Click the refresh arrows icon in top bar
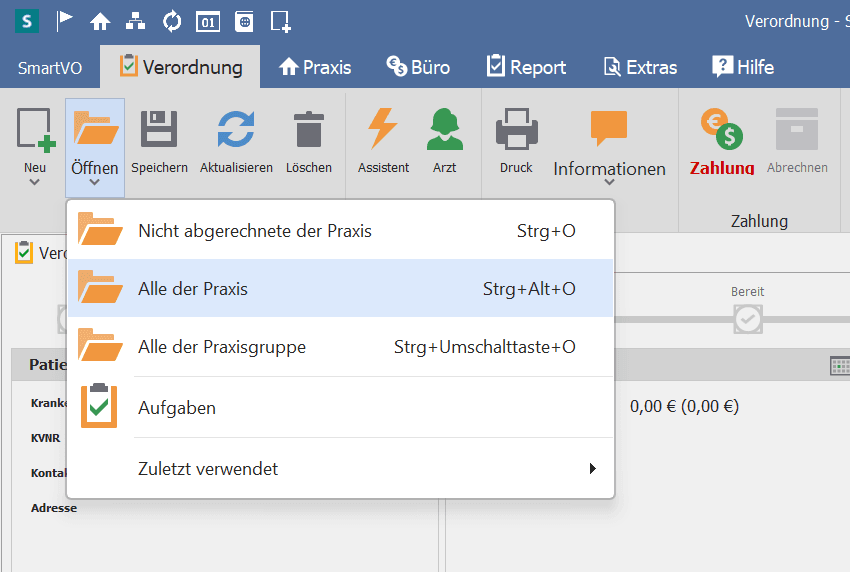Image resolution: width=850 pixels, height=572 pixels. 172,22
